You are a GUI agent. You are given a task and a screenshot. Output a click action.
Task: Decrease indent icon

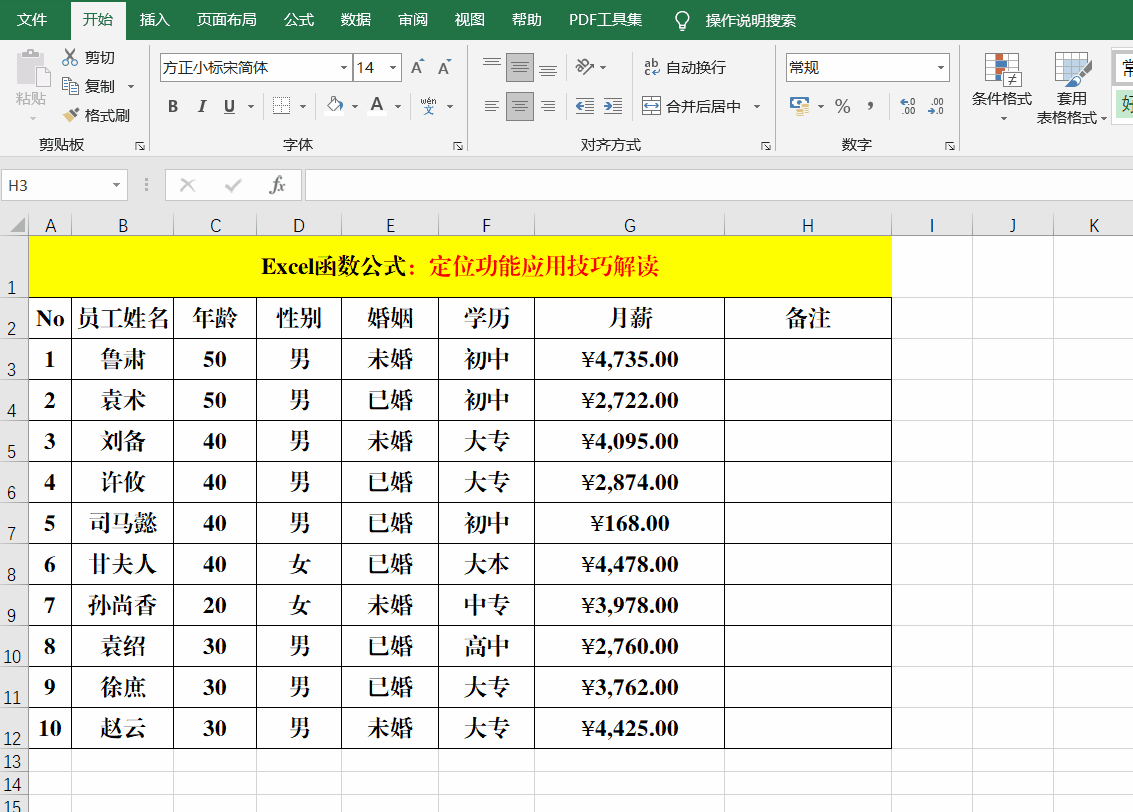tap(585, 106)
